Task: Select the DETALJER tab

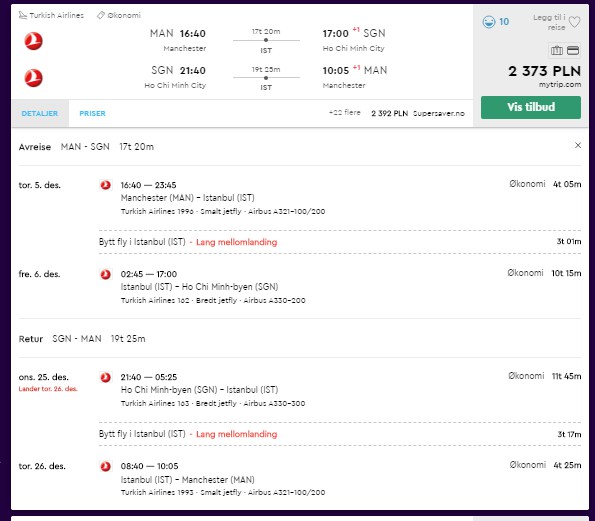Action: tap(40, 113)
